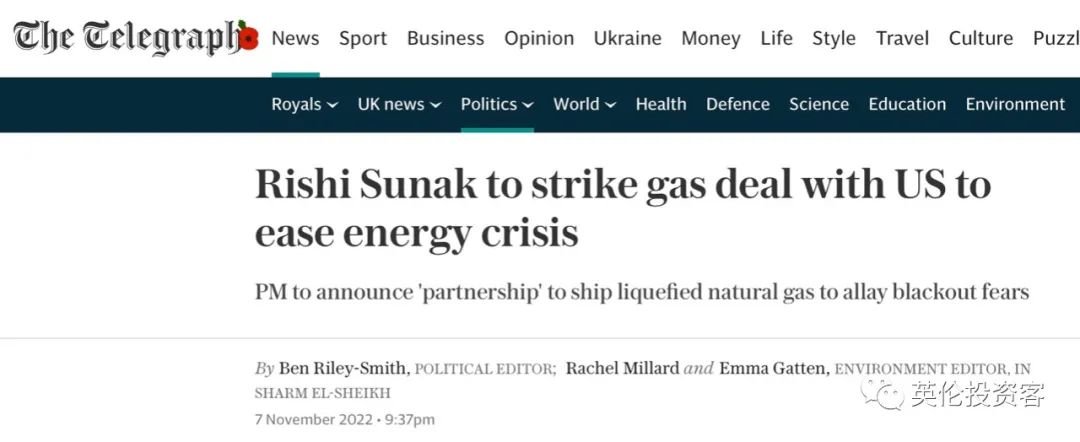Click author name Emma Gatten
This screenshot has height=442, width=1080.
pos(771,368)
